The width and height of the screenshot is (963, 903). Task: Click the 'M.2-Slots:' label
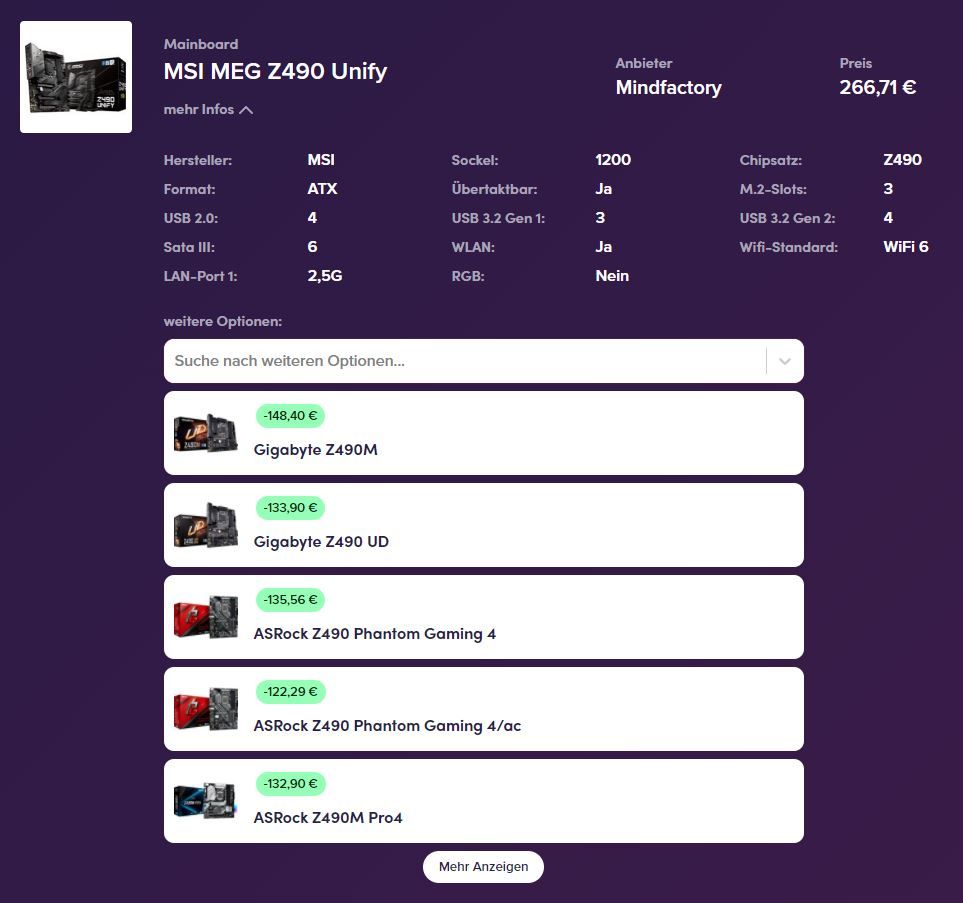tap(773, 189)
